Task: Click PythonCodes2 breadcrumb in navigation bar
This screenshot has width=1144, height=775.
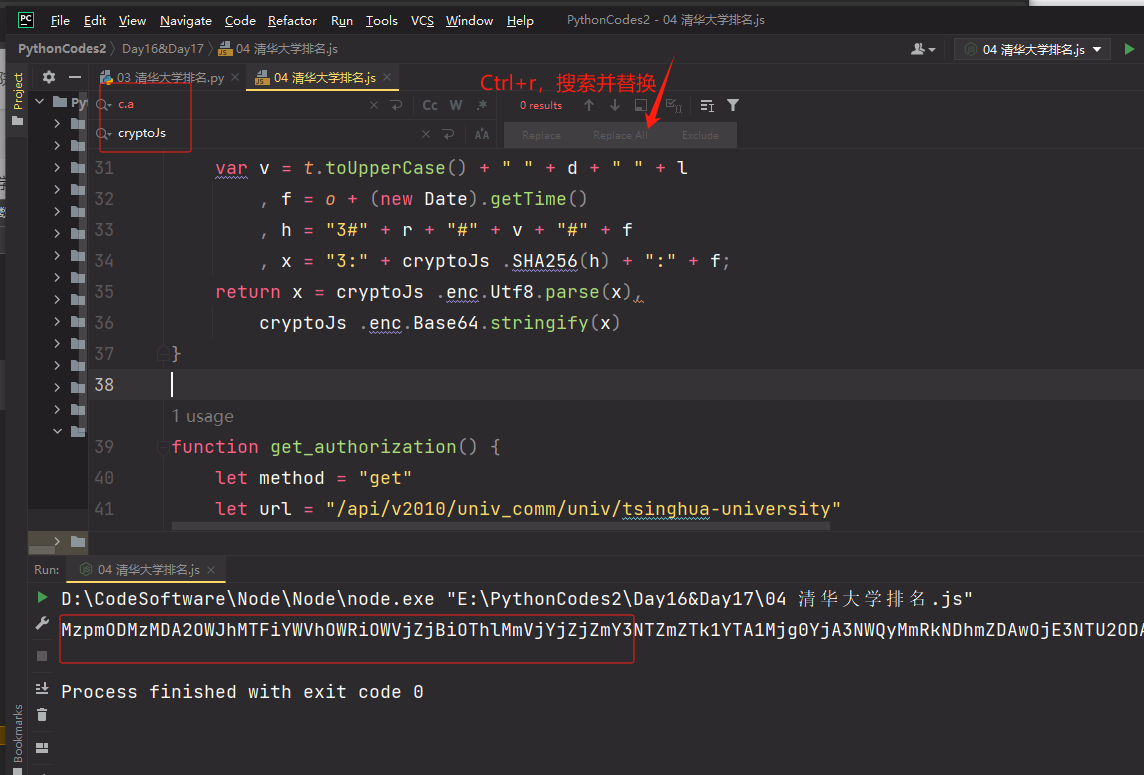Action: point(62,49)
